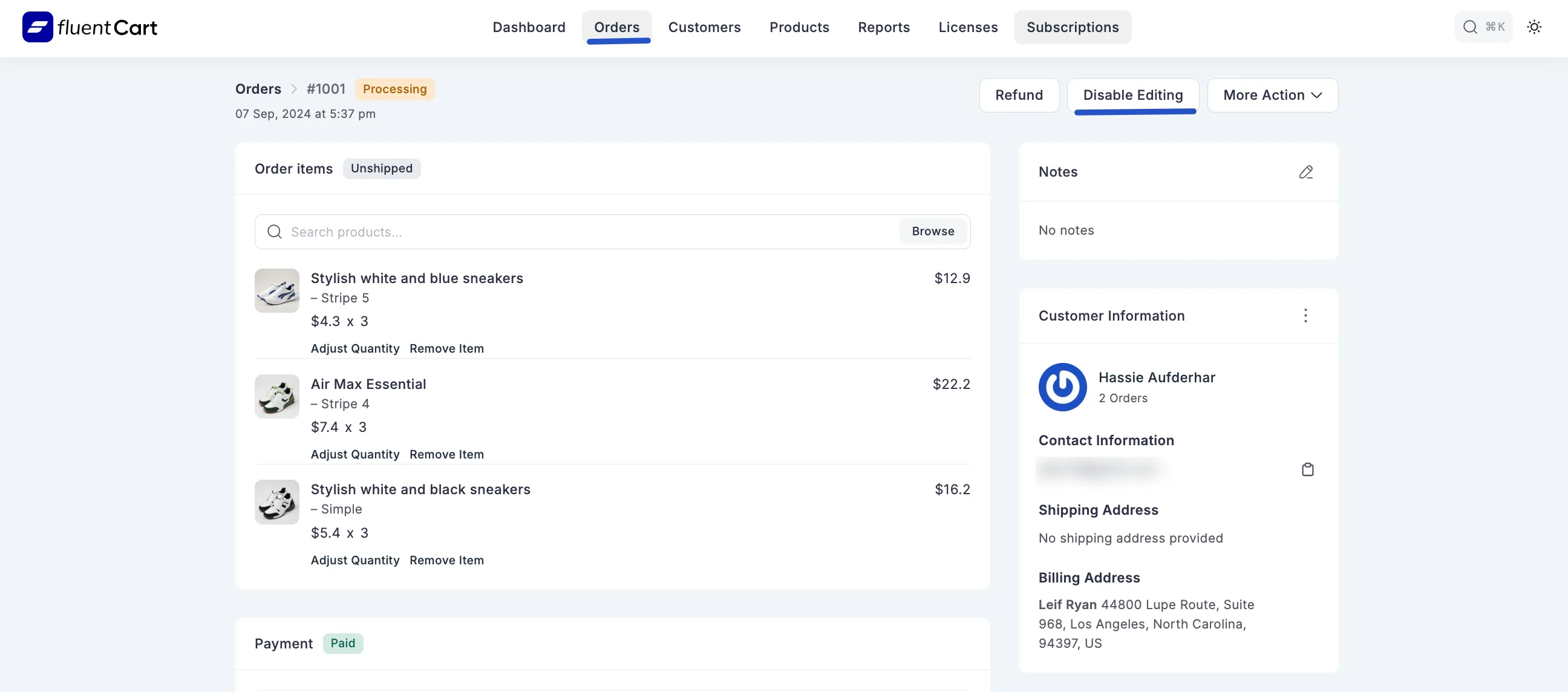Edit notes with the pencil icon
The image size is (1568, 692).
click(x=1305, y=172)
